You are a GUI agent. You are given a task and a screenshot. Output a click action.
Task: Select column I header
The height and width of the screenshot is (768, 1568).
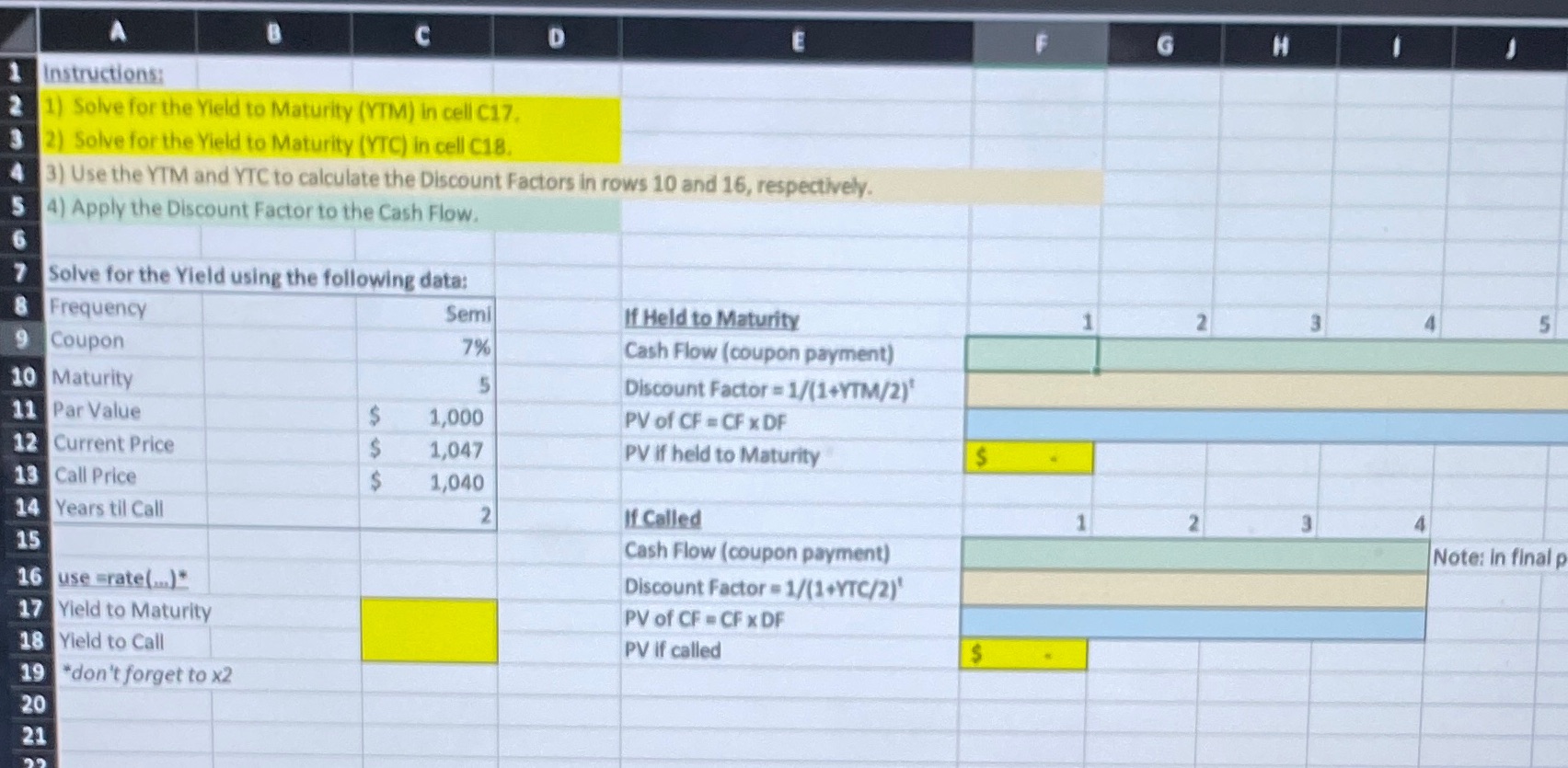[1395, 49]
